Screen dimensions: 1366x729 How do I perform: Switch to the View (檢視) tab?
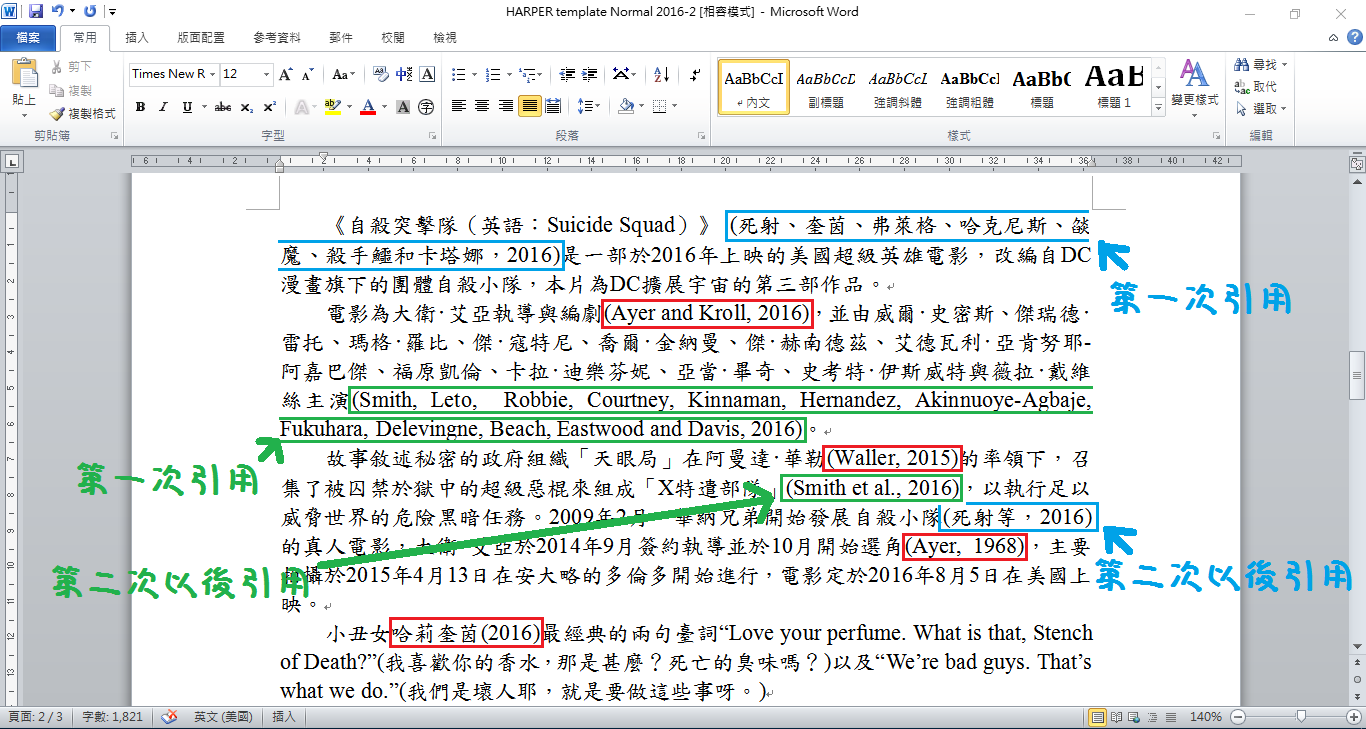coord(445,38)
